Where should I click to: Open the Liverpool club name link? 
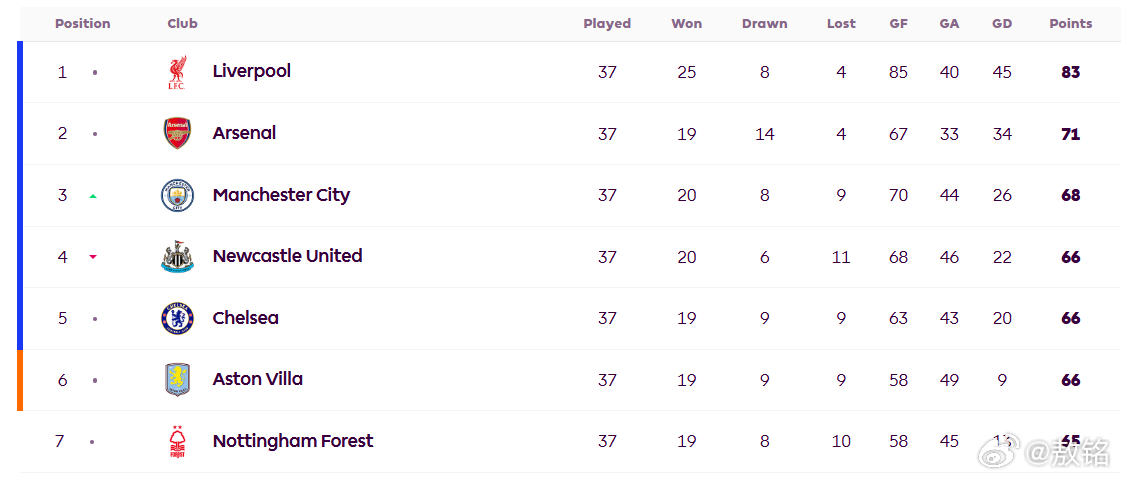click(252, 71)
